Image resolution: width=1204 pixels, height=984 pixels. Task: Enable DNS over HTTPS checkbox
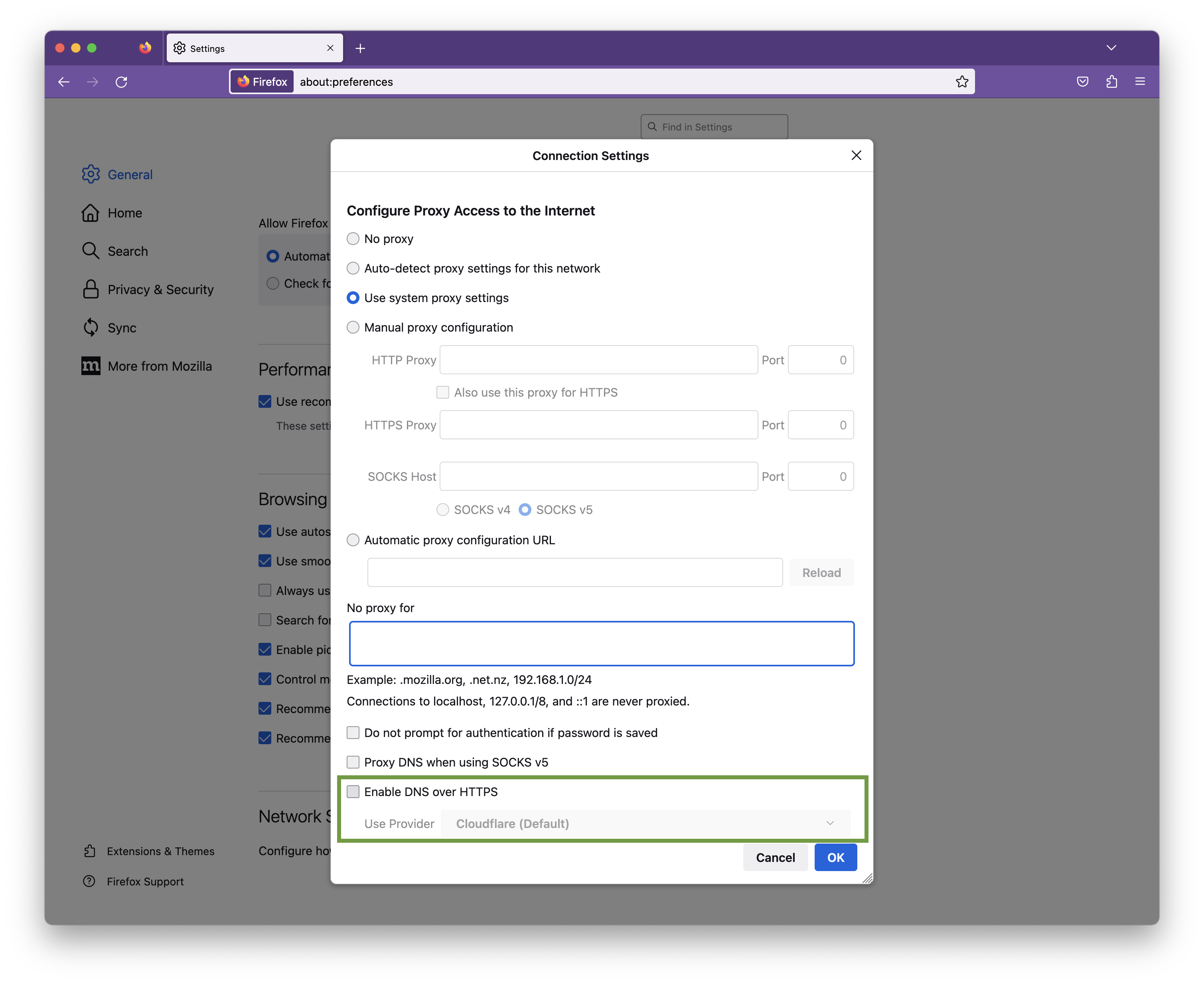tap(353, 791)
